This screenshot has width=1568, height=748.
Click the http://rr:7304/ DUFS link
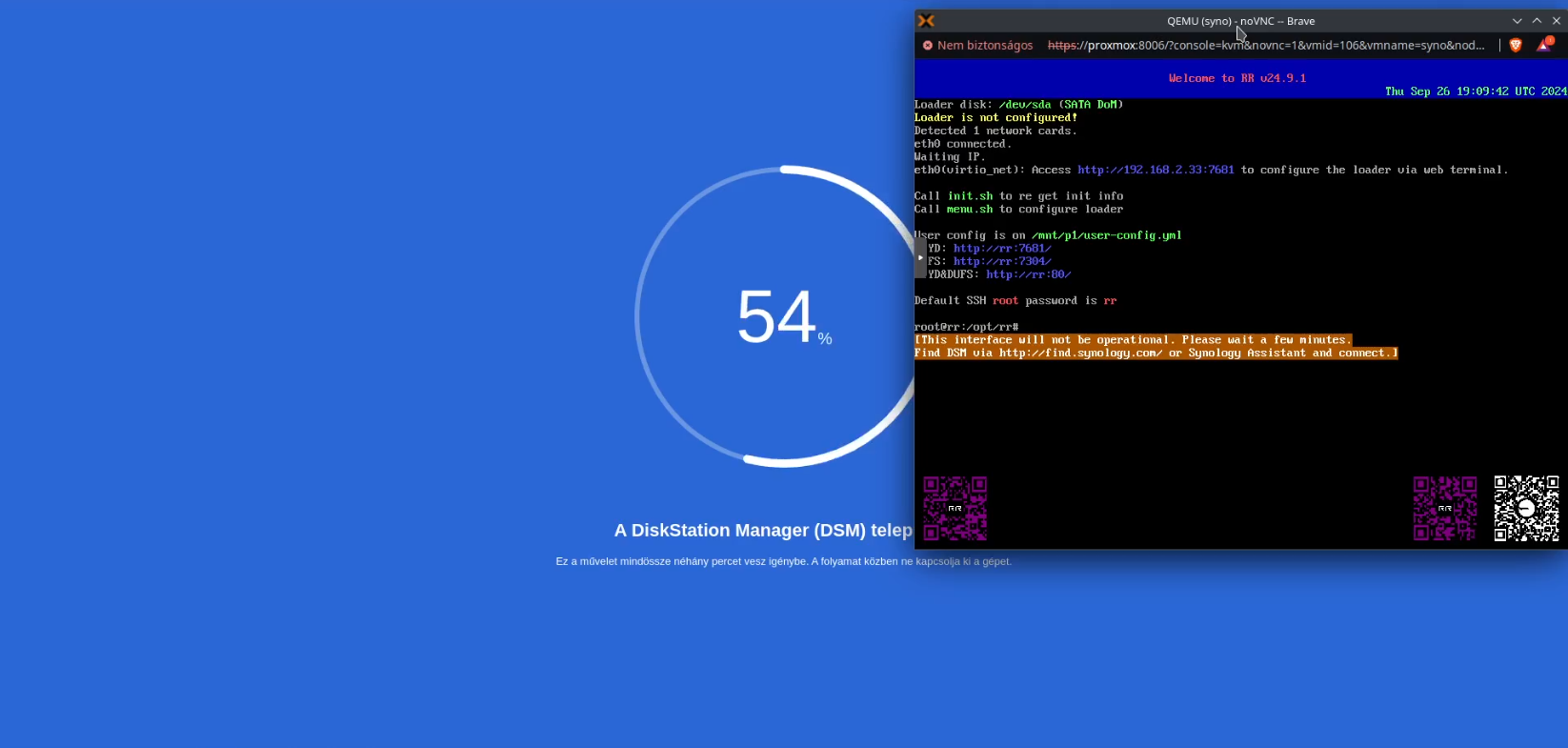click(1002, 261)
